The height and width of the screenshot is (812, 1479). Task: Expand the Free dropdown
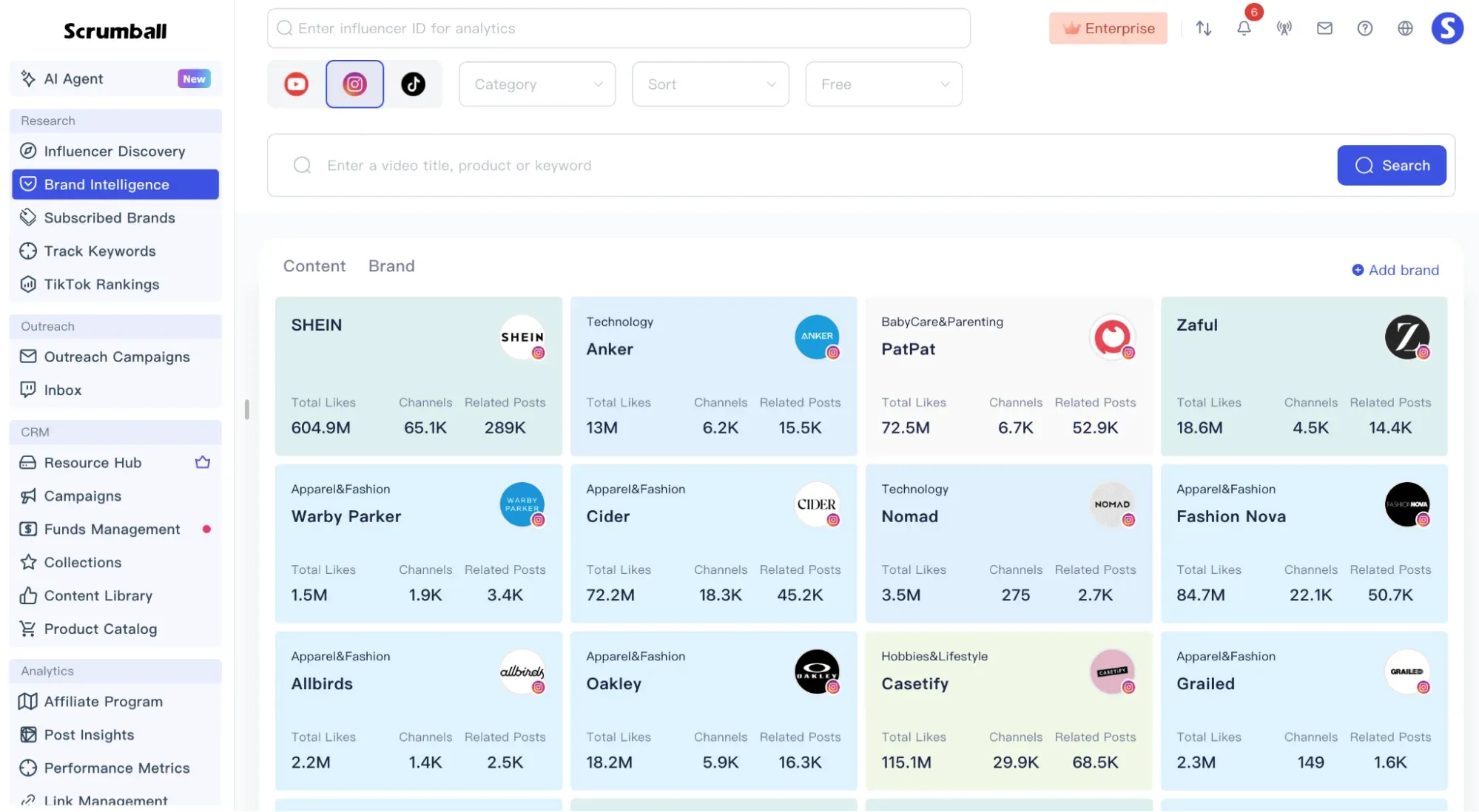coord(883,84)
